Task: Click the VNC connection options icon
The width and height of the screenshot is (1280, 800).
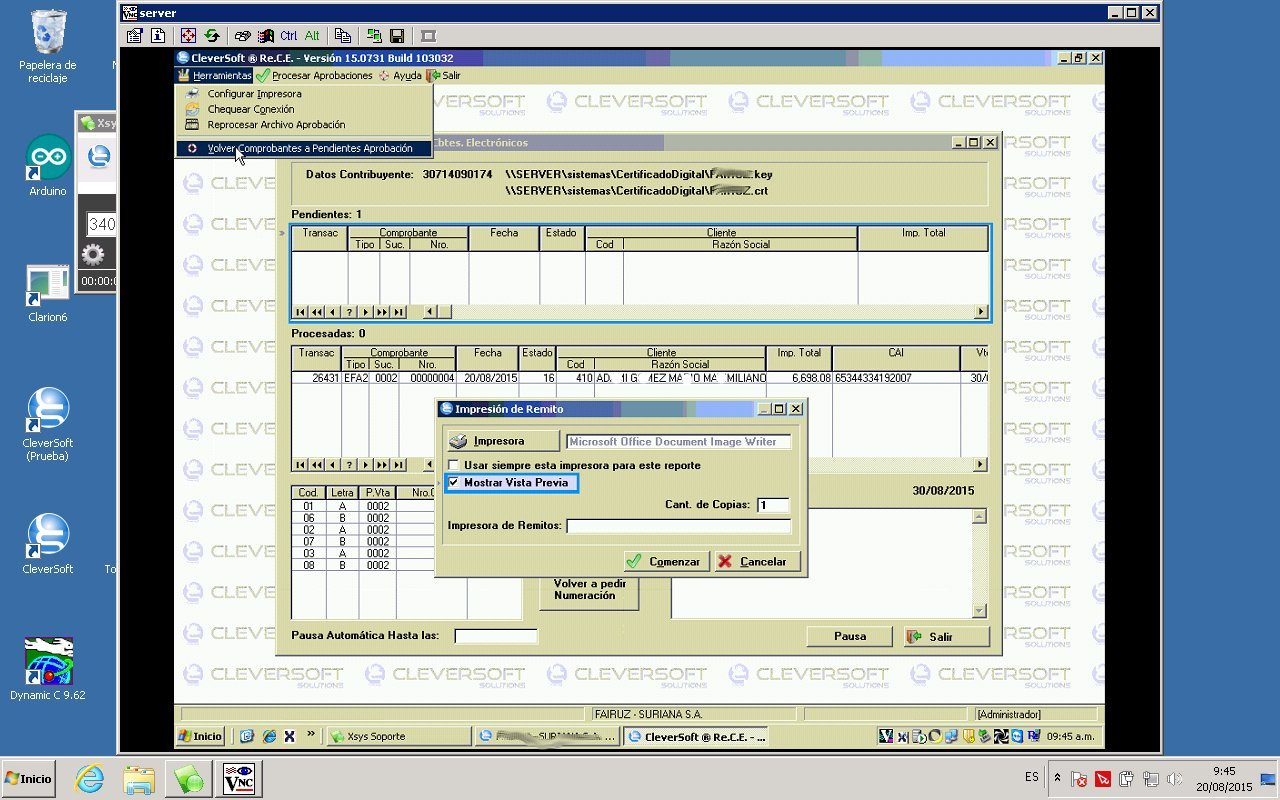Action: click(x=134, y=36)
